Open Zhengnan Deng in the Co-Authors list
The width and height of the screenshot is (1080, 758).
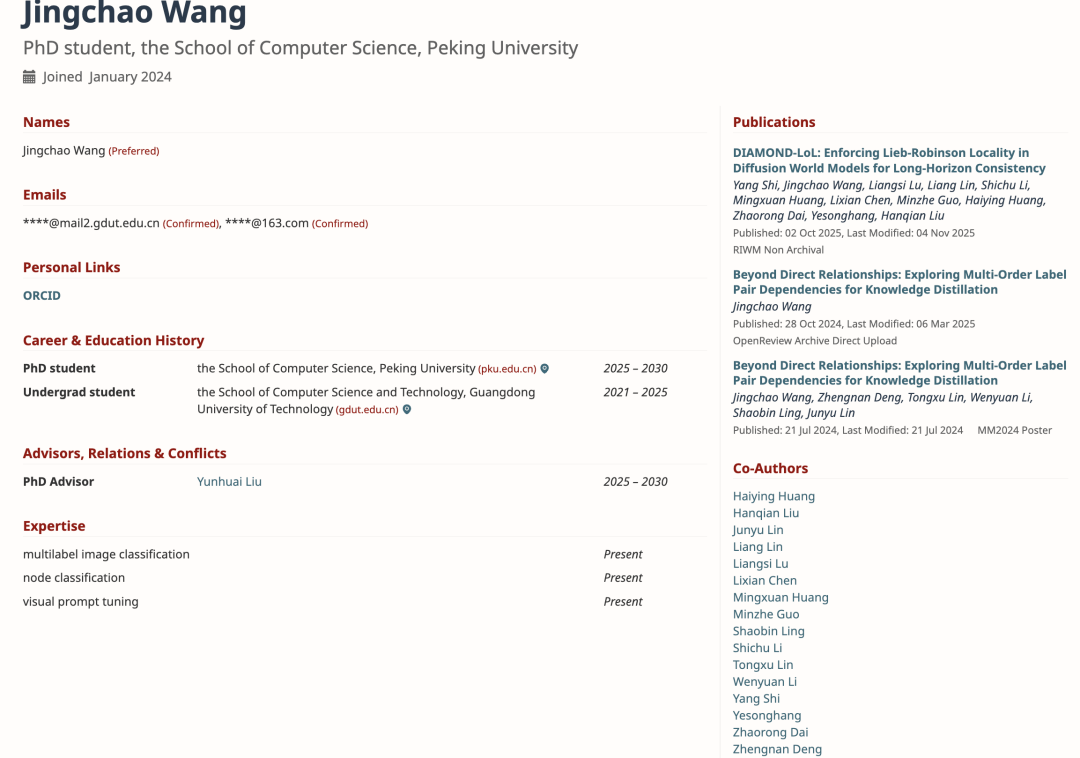coord(777,749)
